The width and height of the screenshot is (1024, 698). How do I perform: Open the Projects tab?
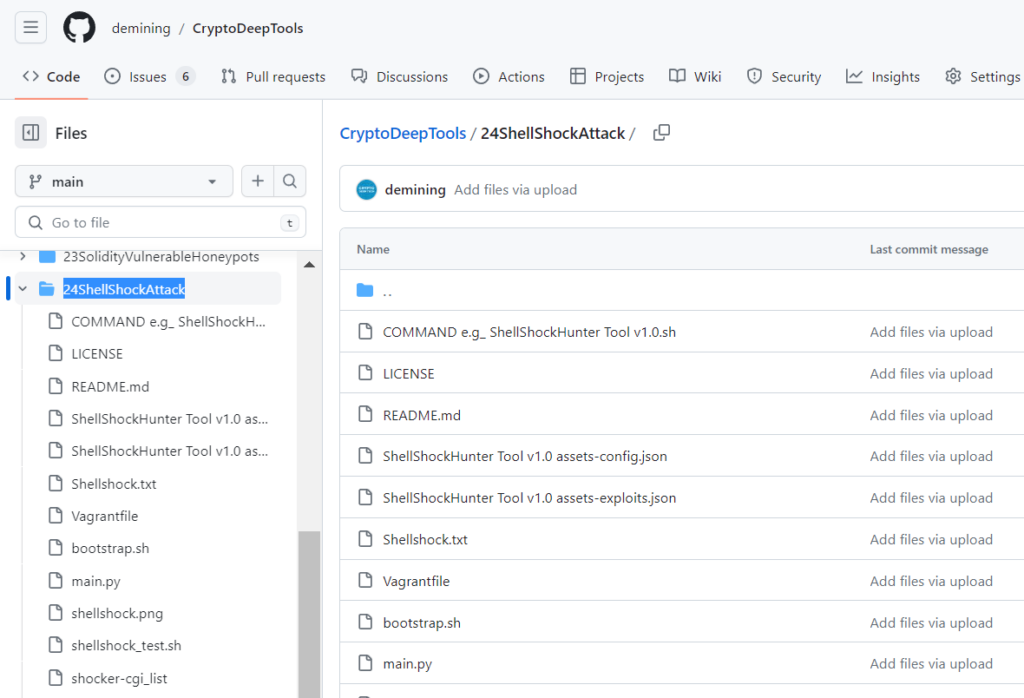tap(607, 76)
